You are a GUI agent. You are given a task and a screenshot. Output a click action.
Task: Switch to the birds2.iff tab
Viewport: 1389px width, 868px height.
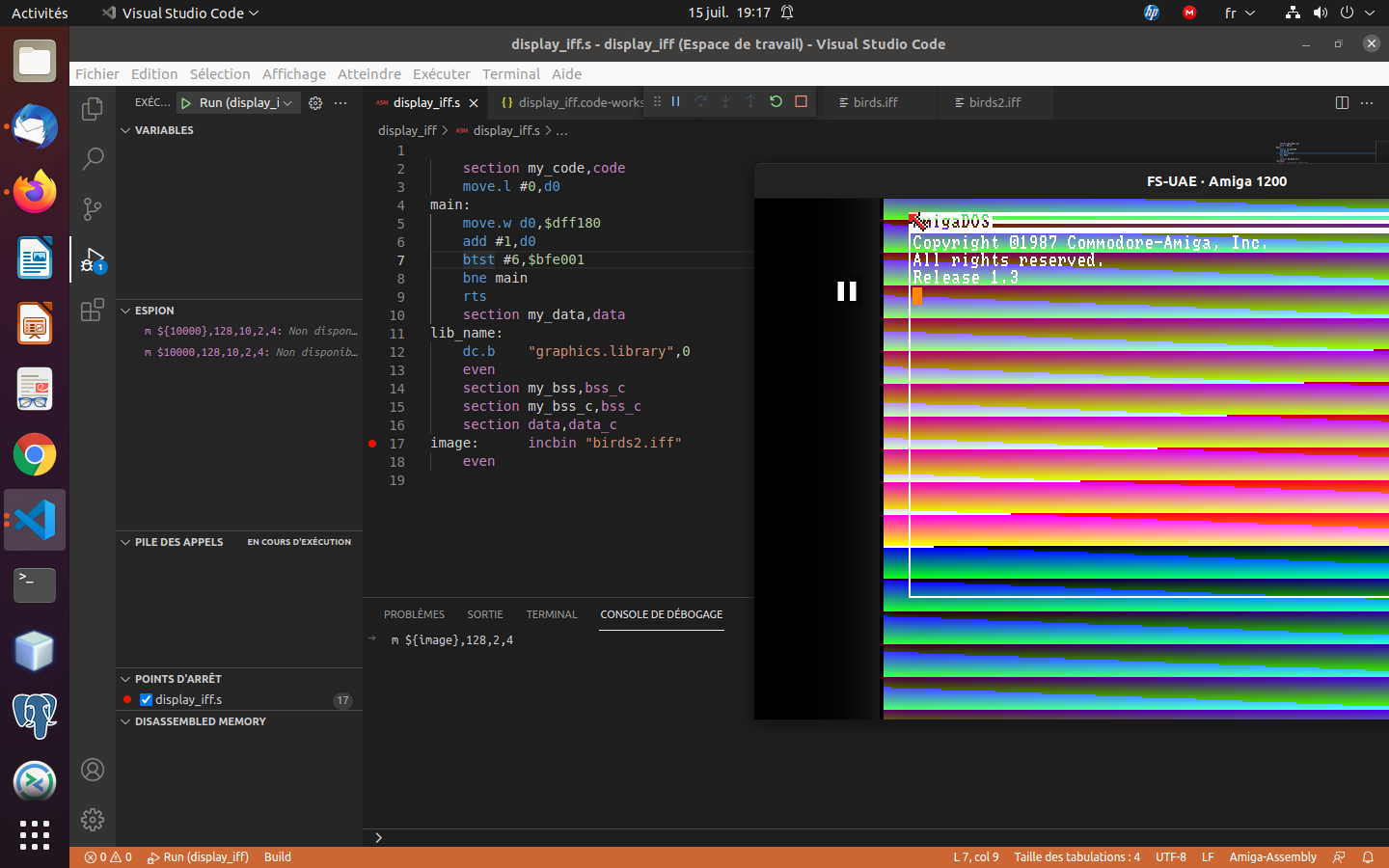(x=994, y=102)
